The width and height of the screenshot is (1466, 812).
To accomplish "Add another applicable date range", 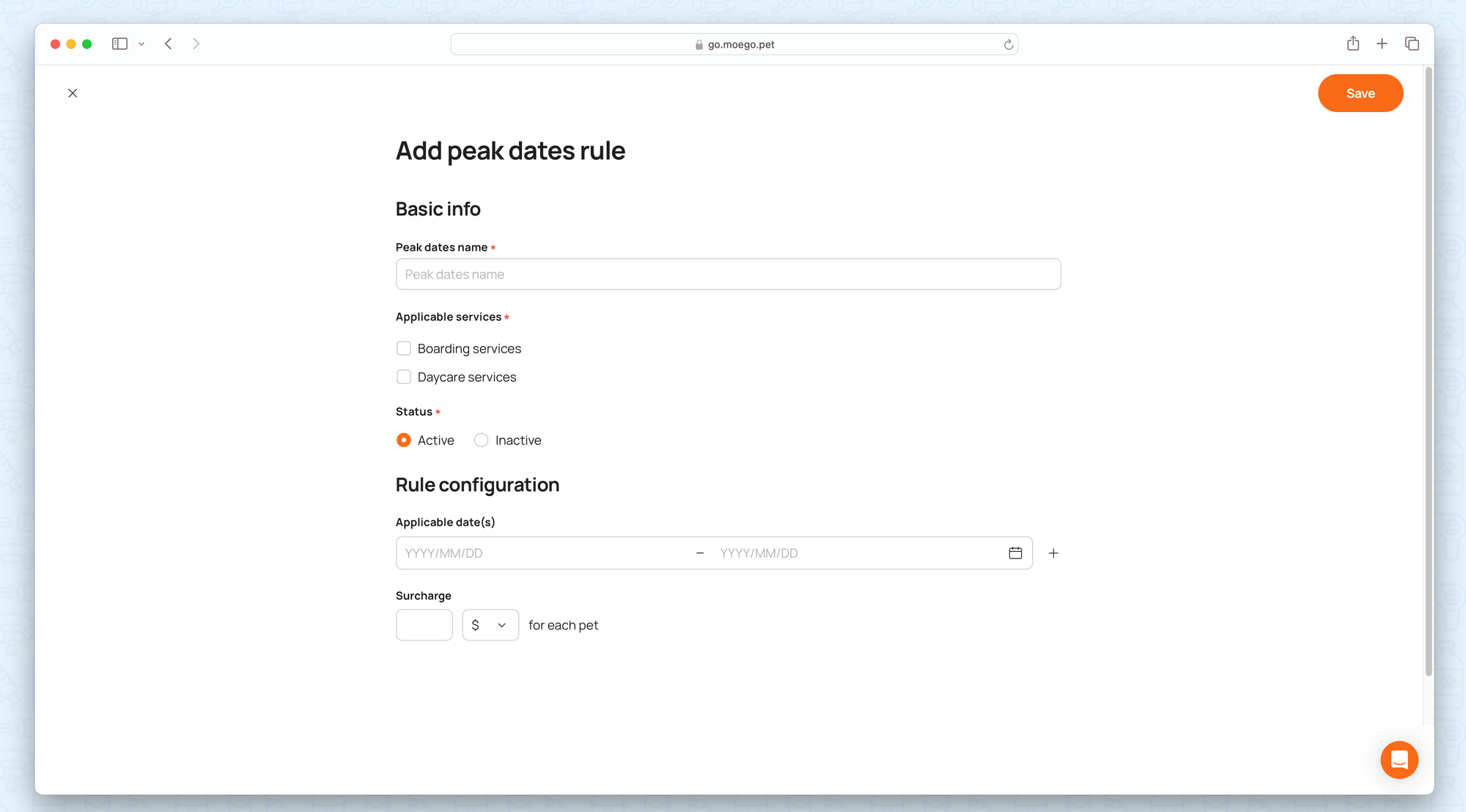I will [1053, 553].
